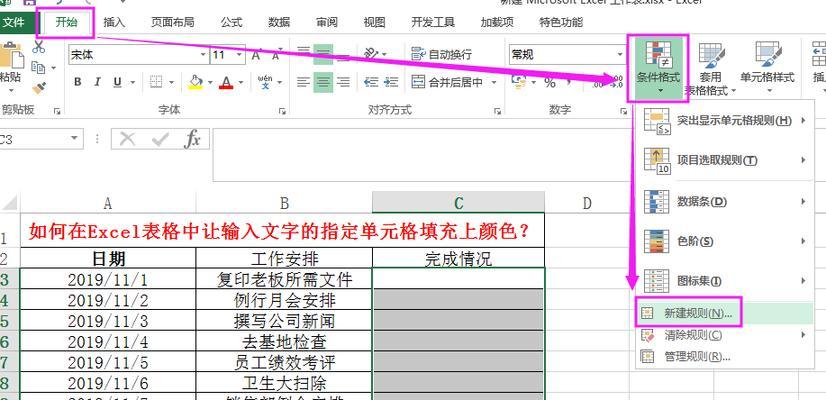
Task: Toggle Underline formatting
Action: 117,82
